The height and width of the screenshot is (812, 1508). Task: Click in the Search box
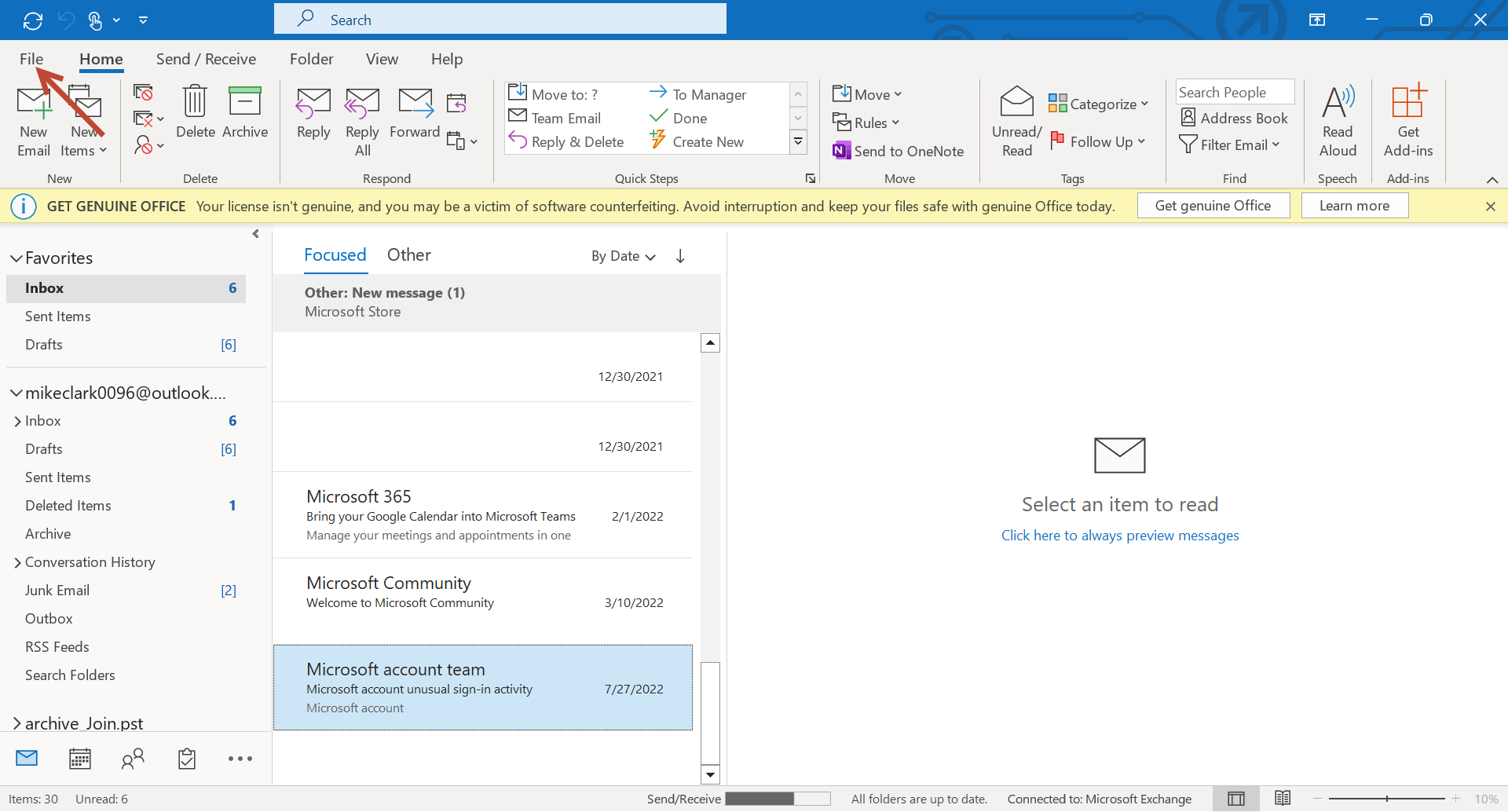(500, 20)
